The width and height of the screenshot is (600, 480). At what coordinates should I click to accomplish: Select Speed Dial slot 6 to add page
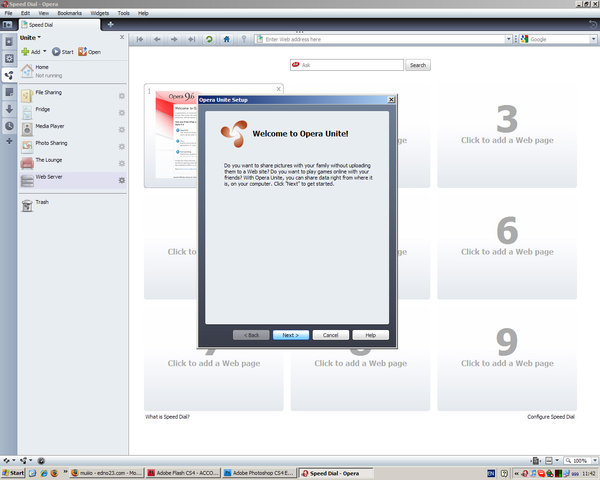coord(507,247)
